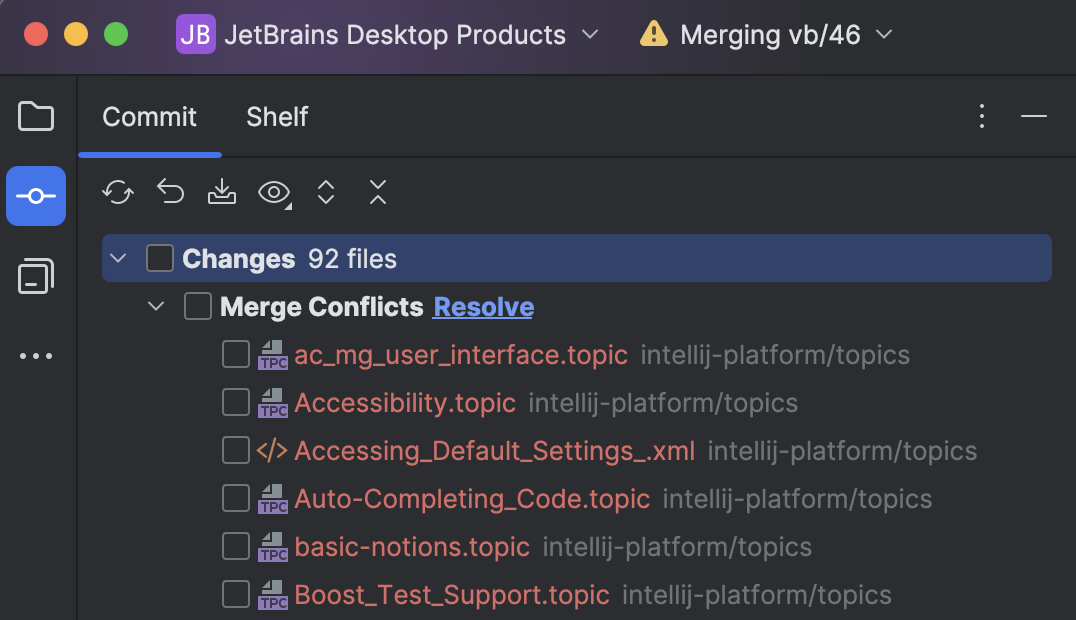This screenshot has height=620, width=1076.
Task: Switch to the Shelf tab
Action: 276,117
